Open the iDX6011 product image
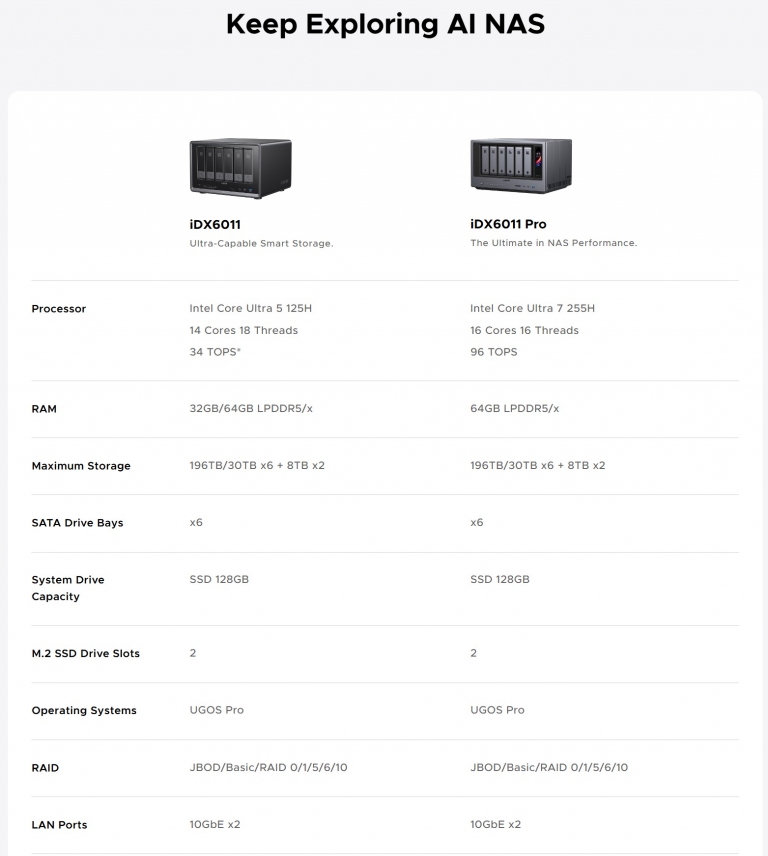Screen dimensions: 768x856 click(241, 168)
